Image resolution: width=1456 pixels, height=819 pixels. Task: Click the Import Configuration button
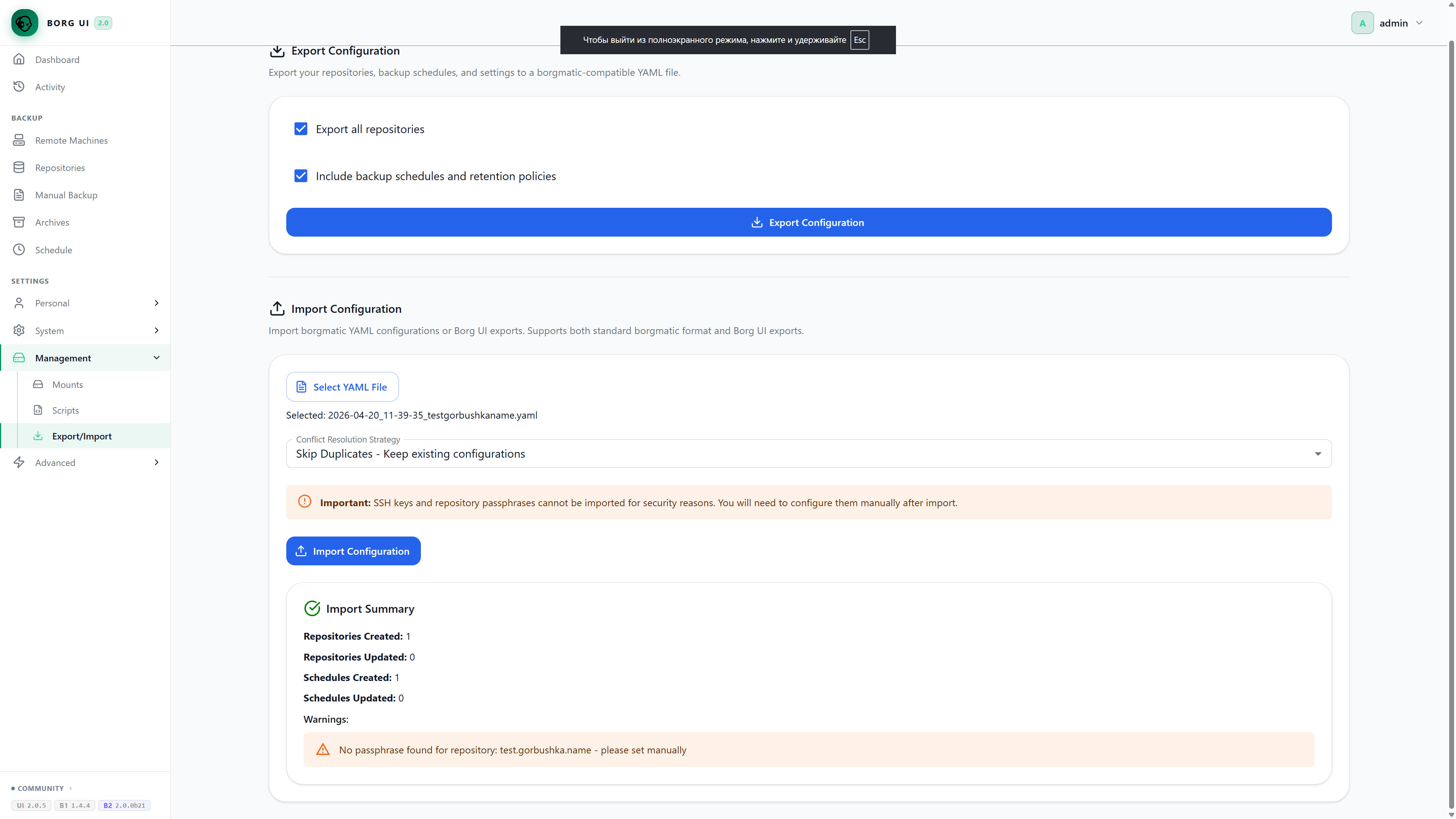point(353,551)
